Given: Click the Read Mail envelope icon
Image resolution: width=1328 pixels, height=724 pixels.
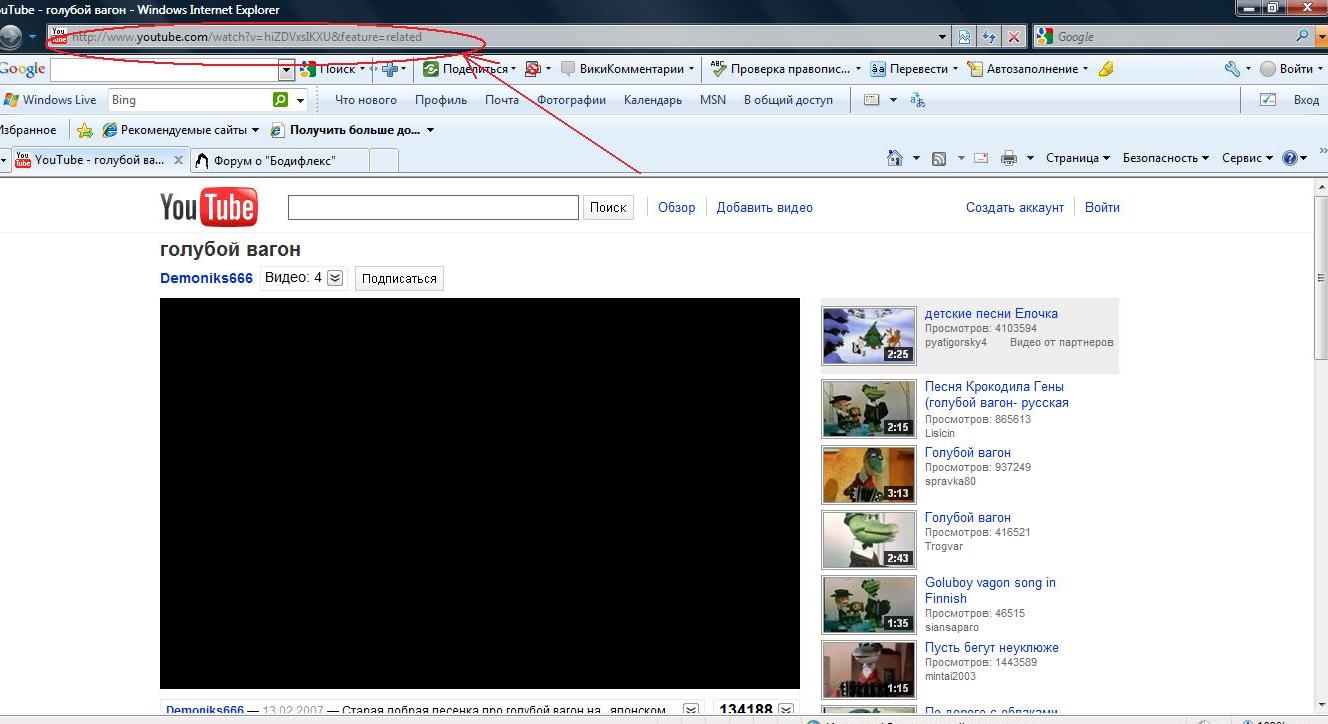Looking at the screenshot, I should coord(981,158).
